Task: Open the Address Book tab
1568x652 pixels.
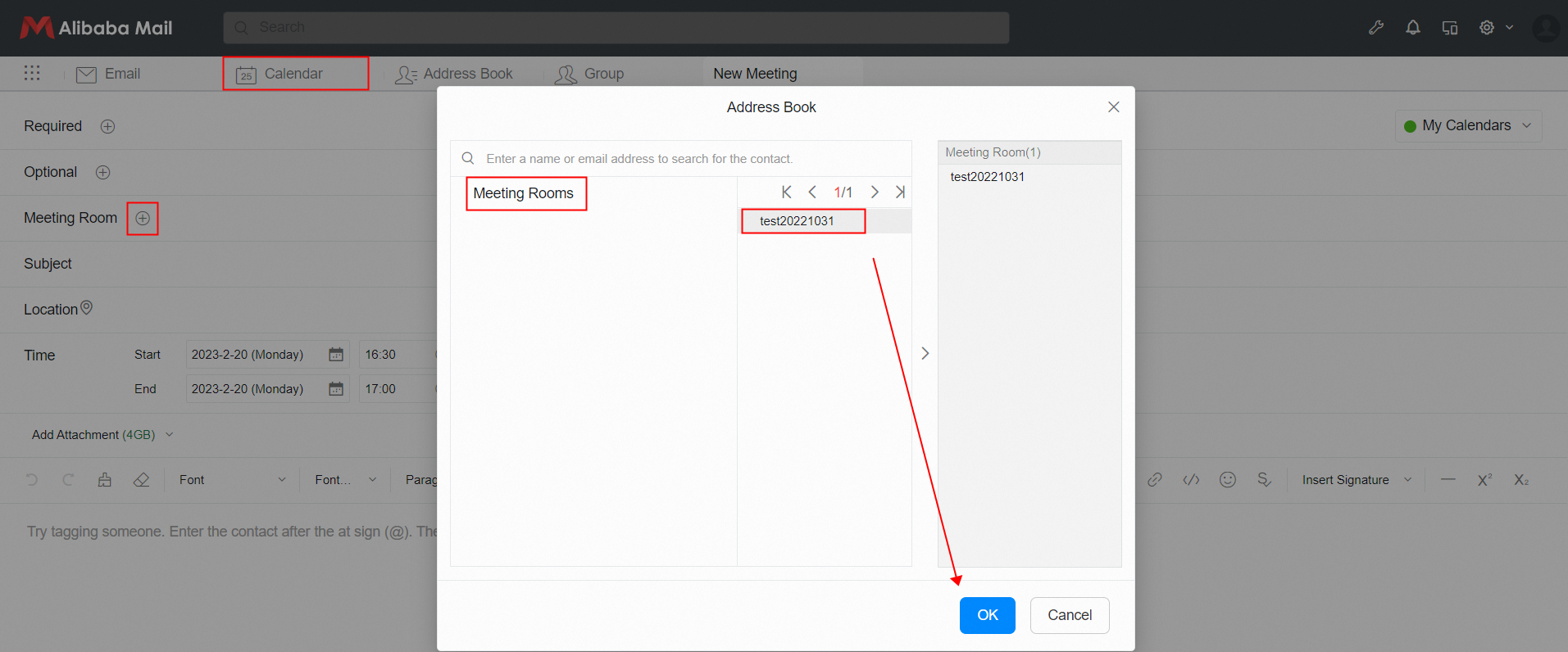Action: [x=454, y=74]
